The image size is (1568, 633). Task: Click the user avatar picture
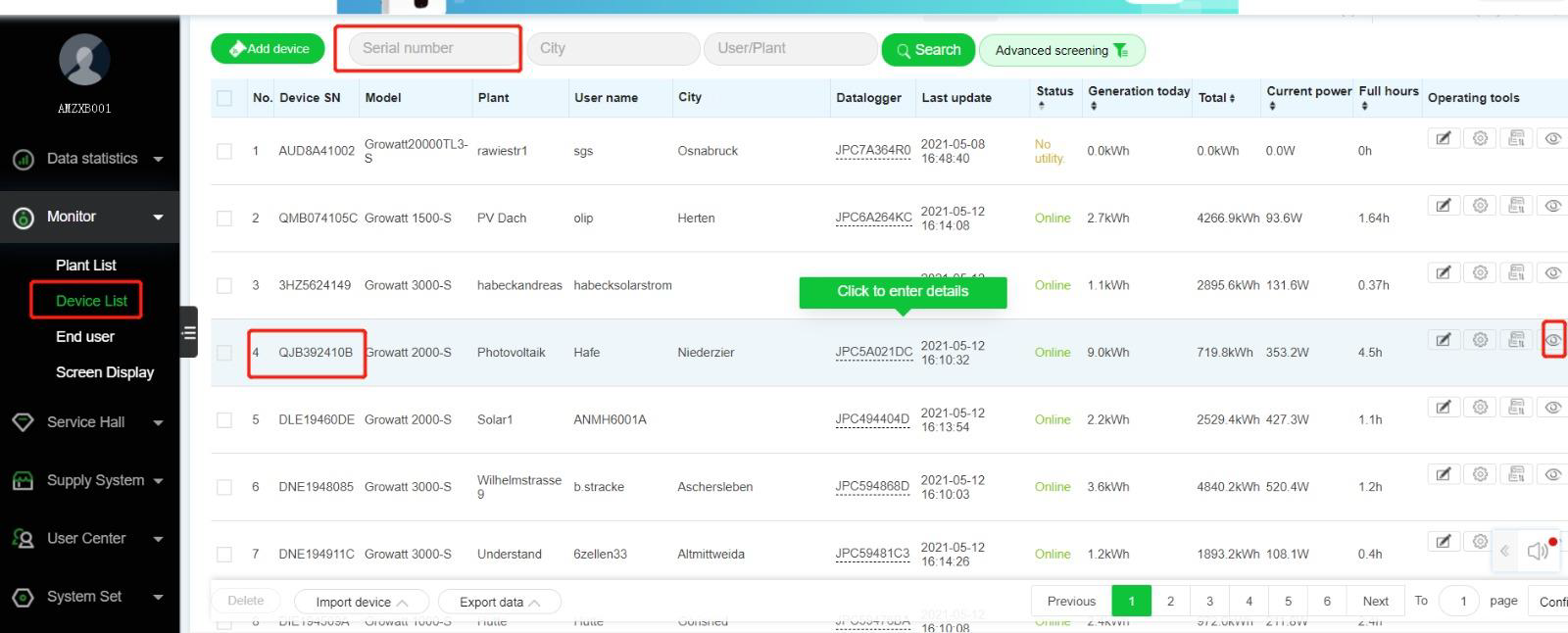[x=84, y=60]
